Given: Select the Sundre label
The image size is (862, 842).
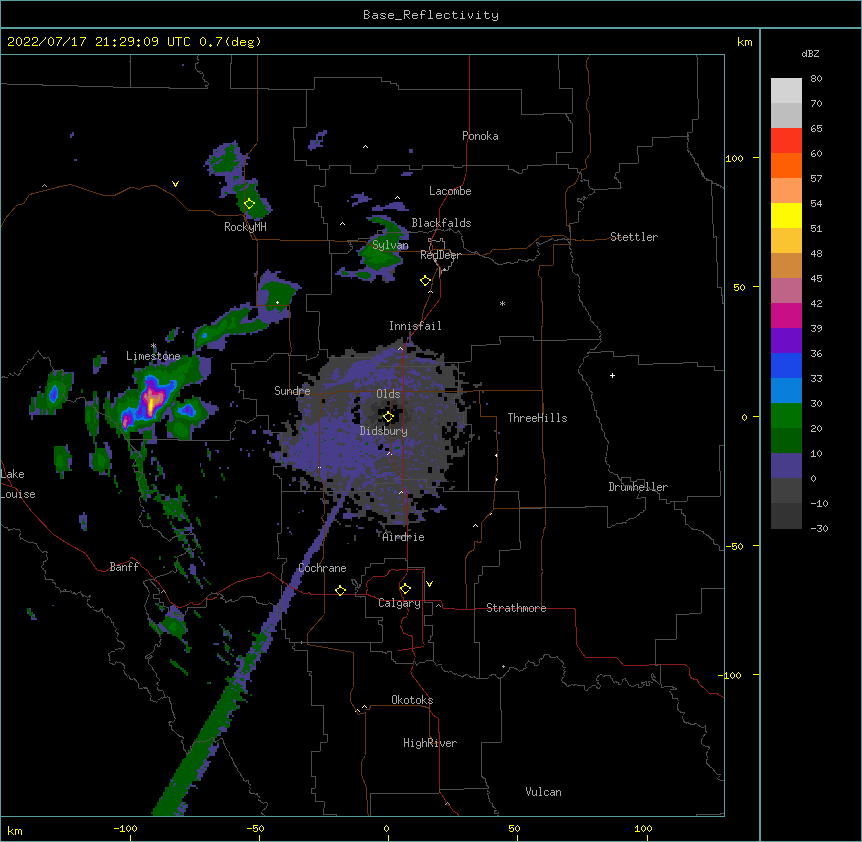Looking at the screenshot, I should [x=292, y=391].
